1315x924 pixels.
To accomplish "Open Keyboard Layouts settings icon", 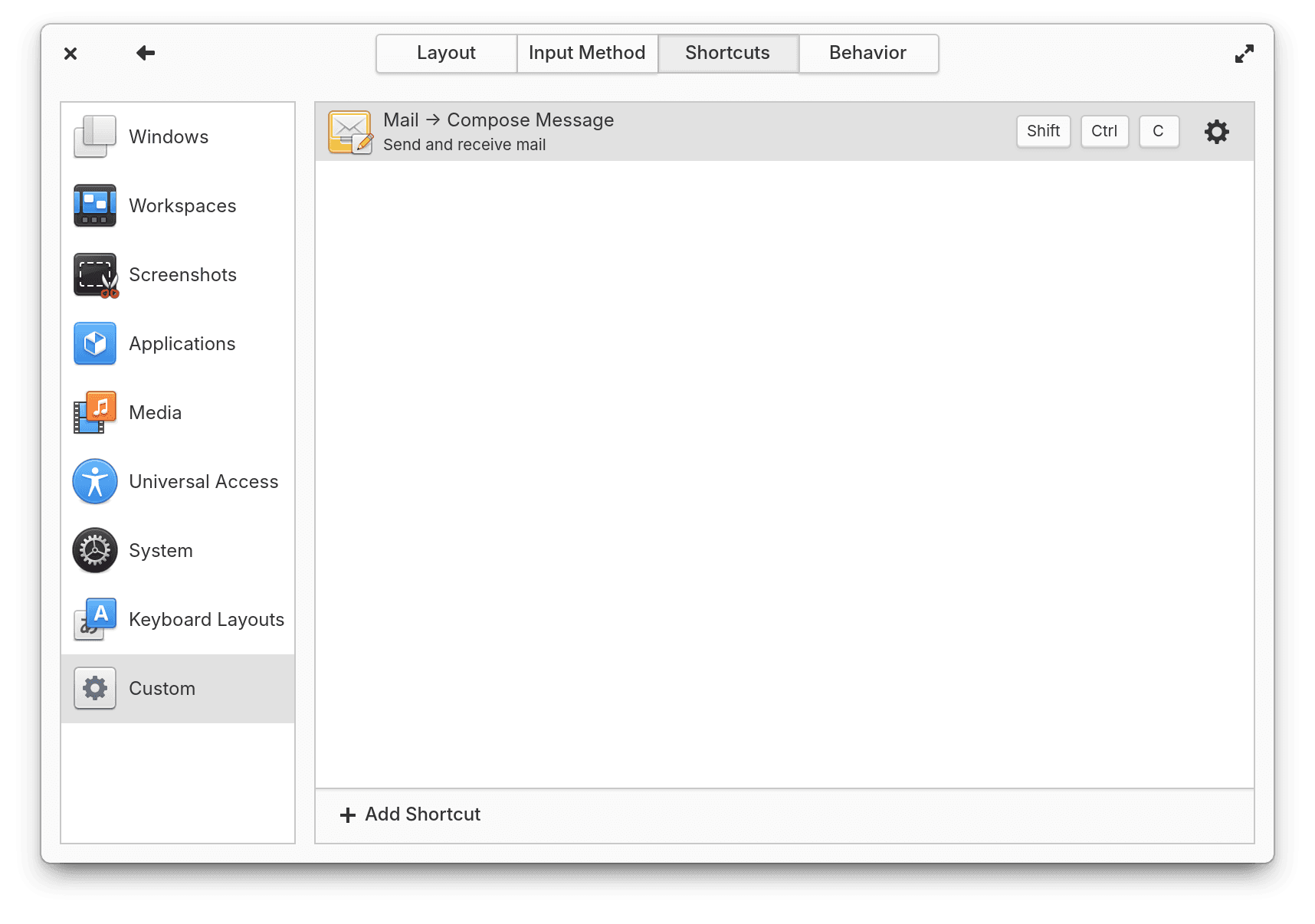I will coord(94,619).
